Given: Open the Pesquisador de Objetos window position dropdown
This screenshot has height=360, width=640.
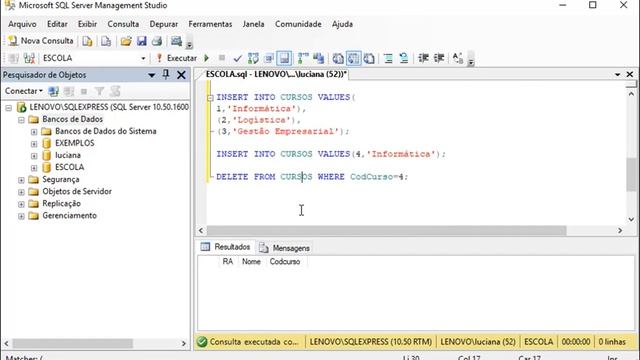Looking at the screenshot, I should (x=151, y=75).
